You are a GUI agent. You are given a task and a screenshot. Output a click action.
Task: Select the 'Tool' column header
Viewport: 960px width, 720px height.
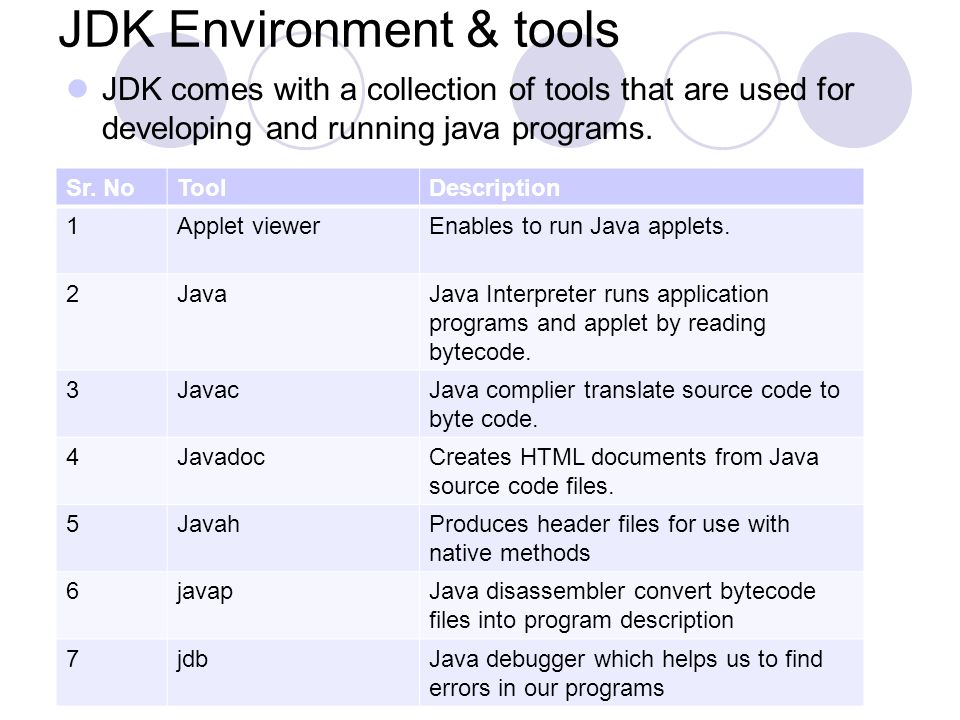click(x=293, y=187)
